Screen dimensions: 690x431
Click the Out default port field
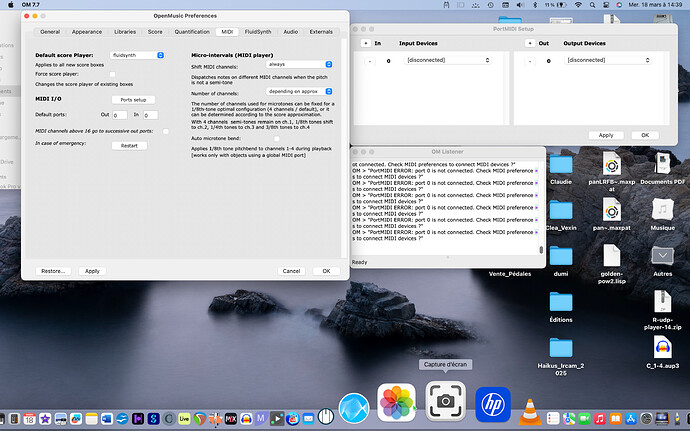click(120, 115)
